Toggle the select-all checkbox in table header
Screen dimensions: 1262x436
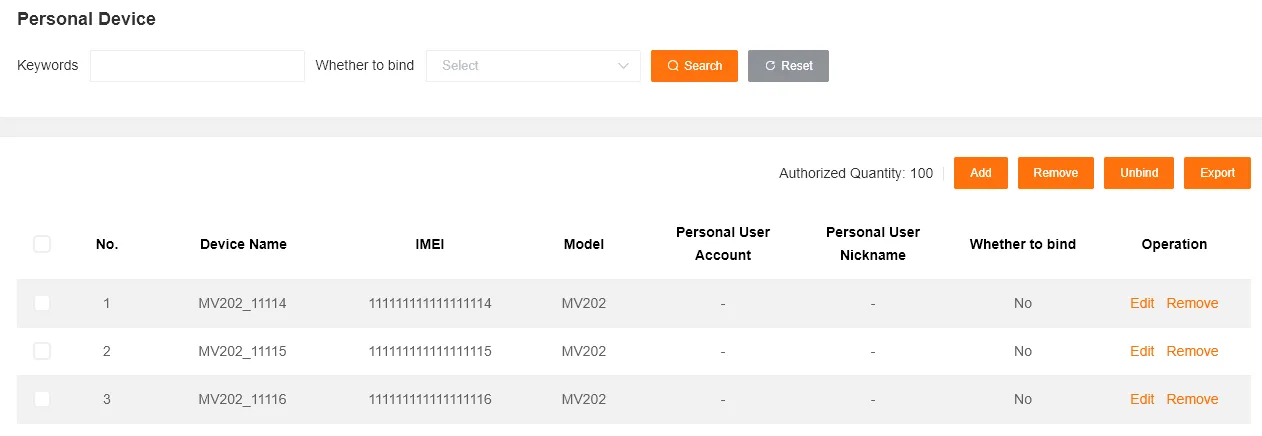(42, 244)
